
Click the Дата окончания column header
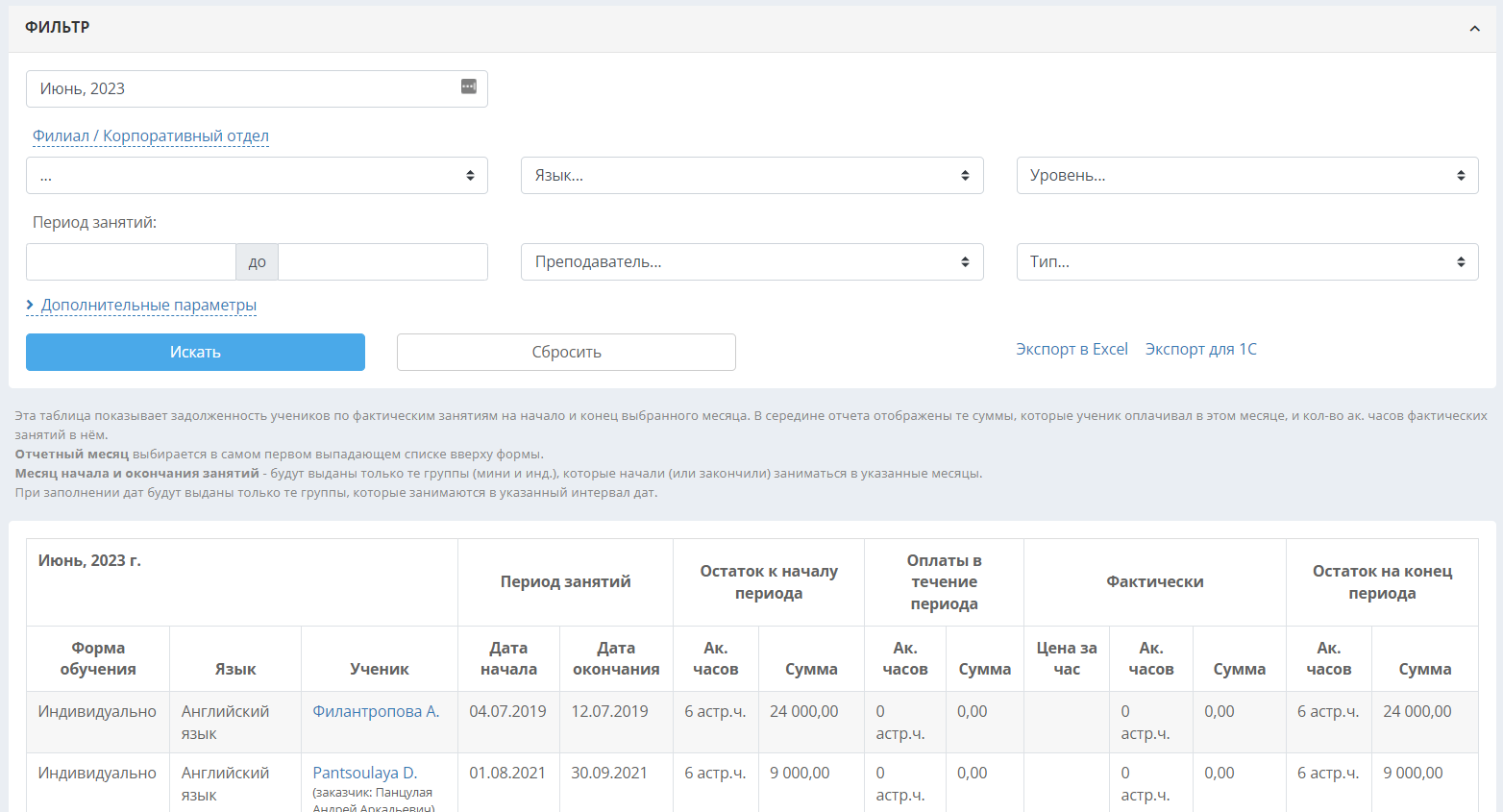616,658
